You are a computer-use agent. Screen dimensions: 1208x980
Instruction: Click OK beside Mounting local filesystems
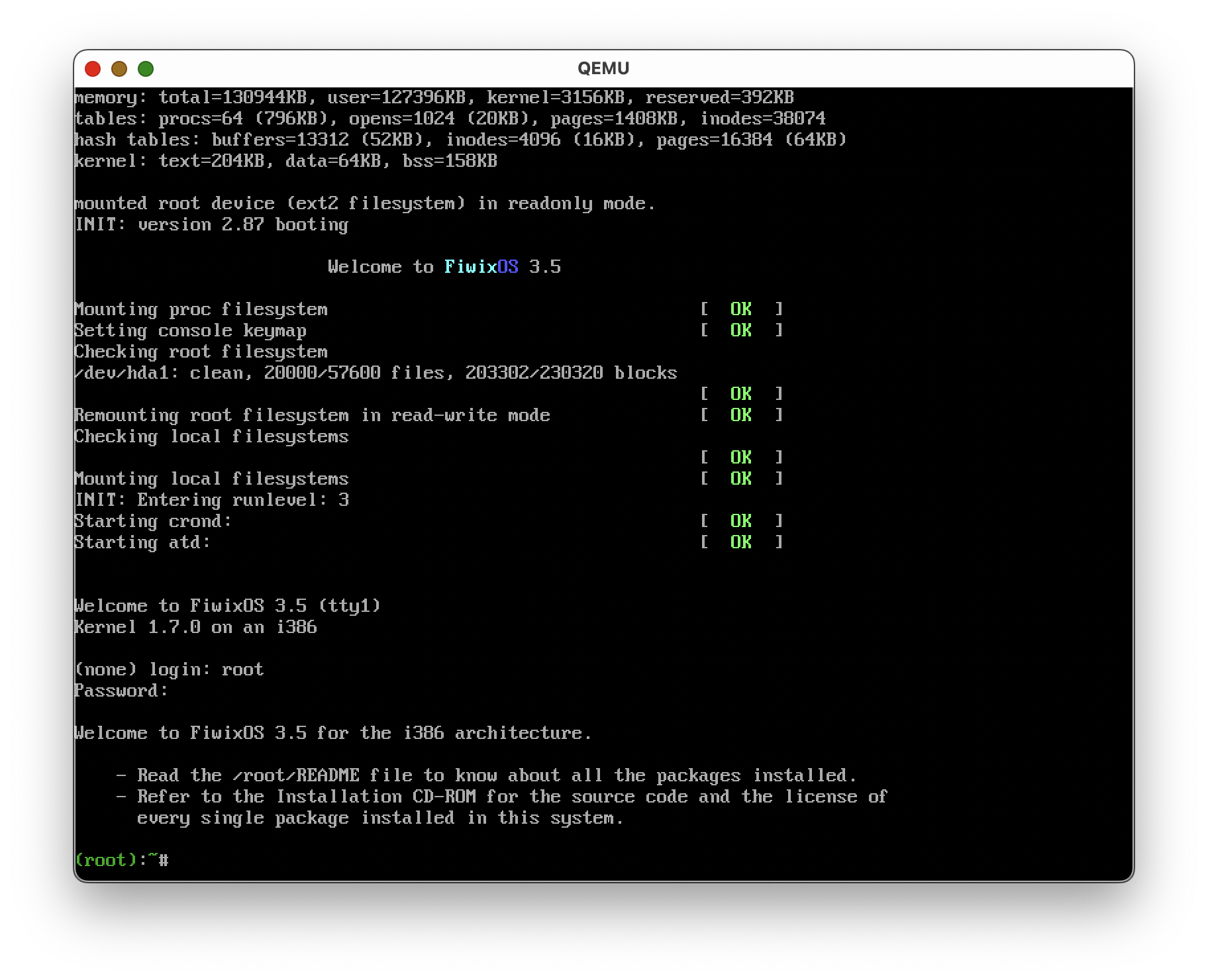pos(741,479)
